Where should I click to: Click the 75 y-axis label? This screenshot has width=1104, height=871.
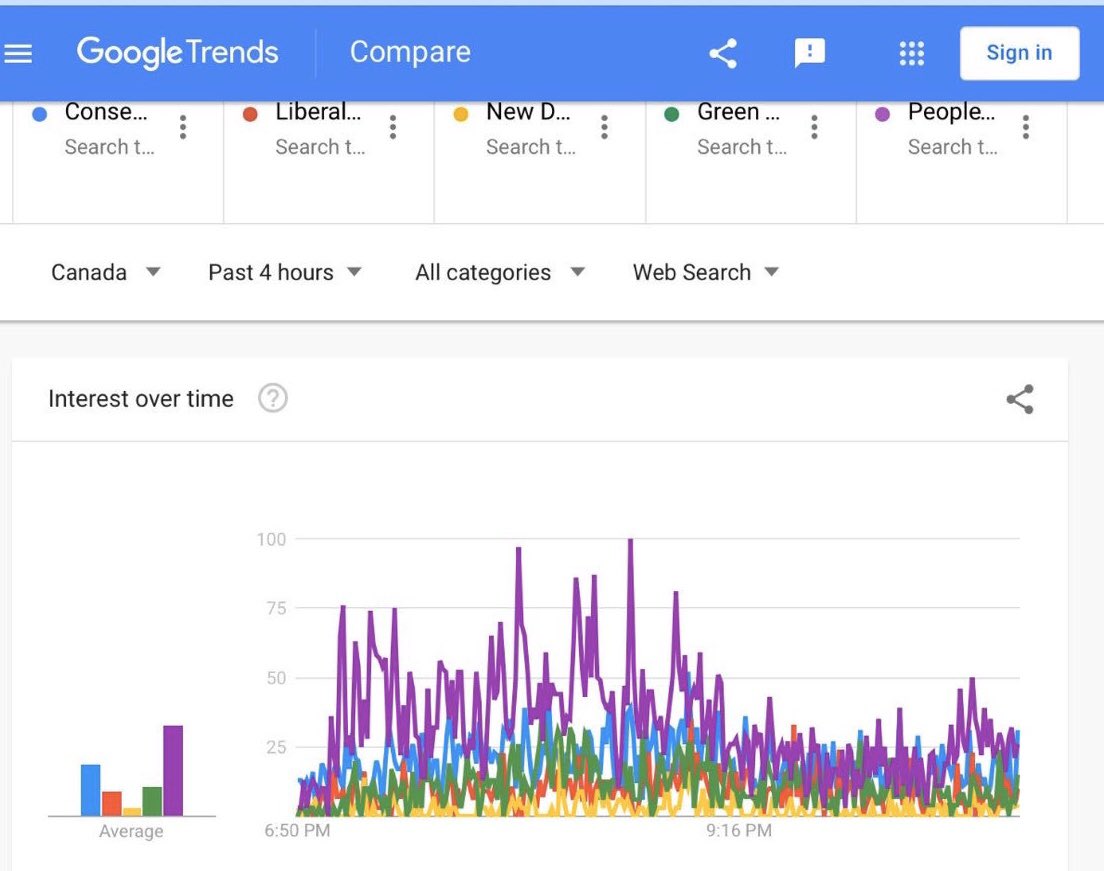click(276, 608)
